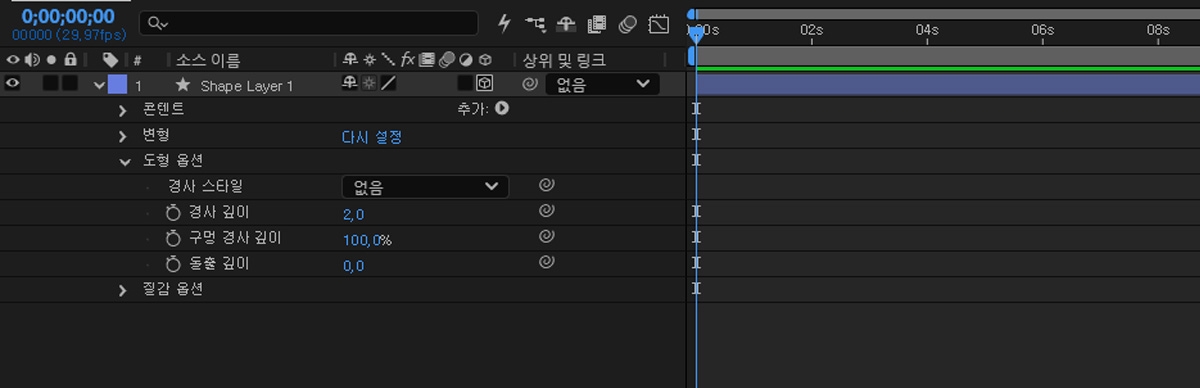1200x388 pixels.
Task: Toggle lock switch for Shape Layer 1
Action: 69,84
